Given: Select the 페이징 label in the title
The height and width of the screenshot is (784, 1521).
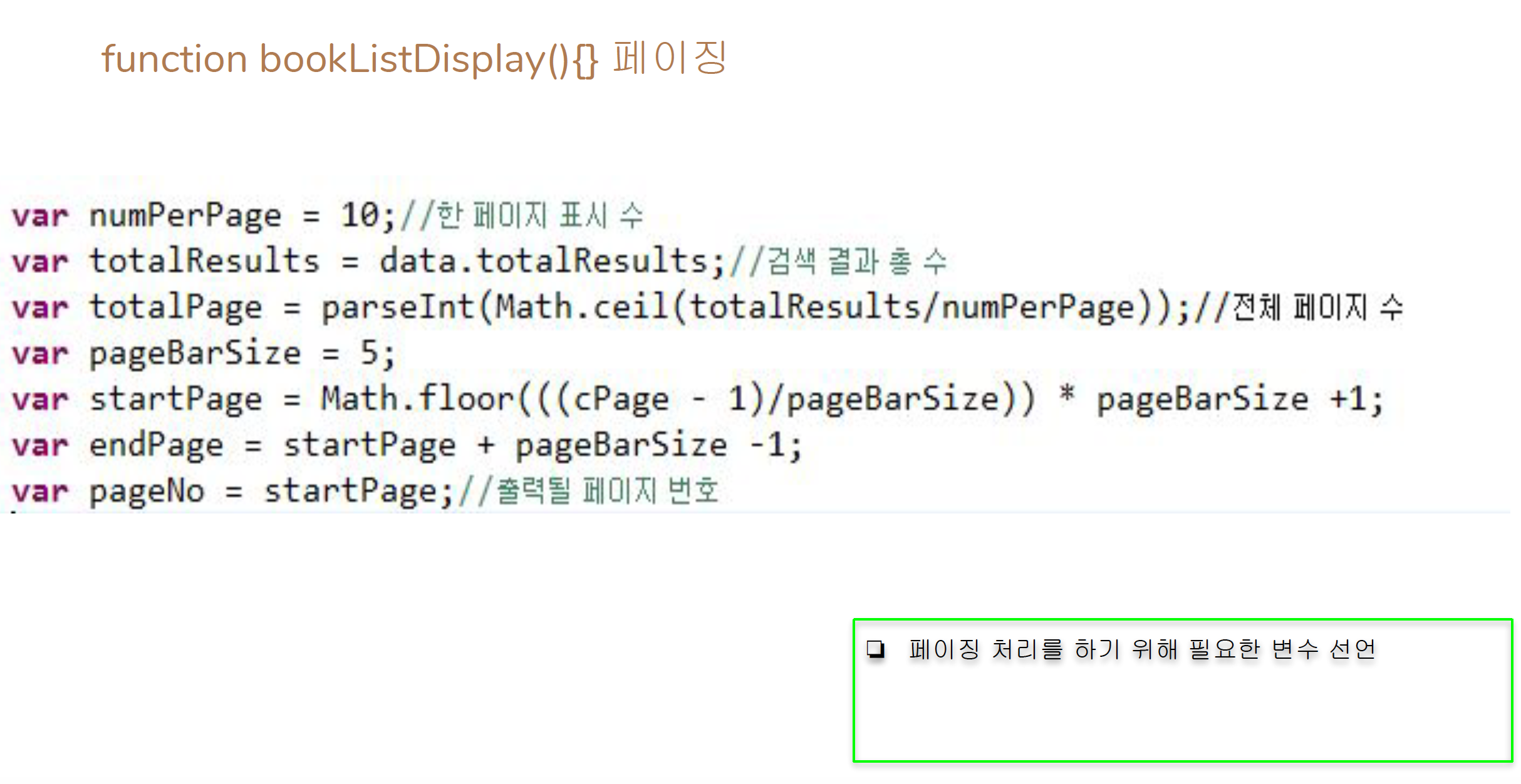Looking at the screenshot, I should [x=670, y=59].
